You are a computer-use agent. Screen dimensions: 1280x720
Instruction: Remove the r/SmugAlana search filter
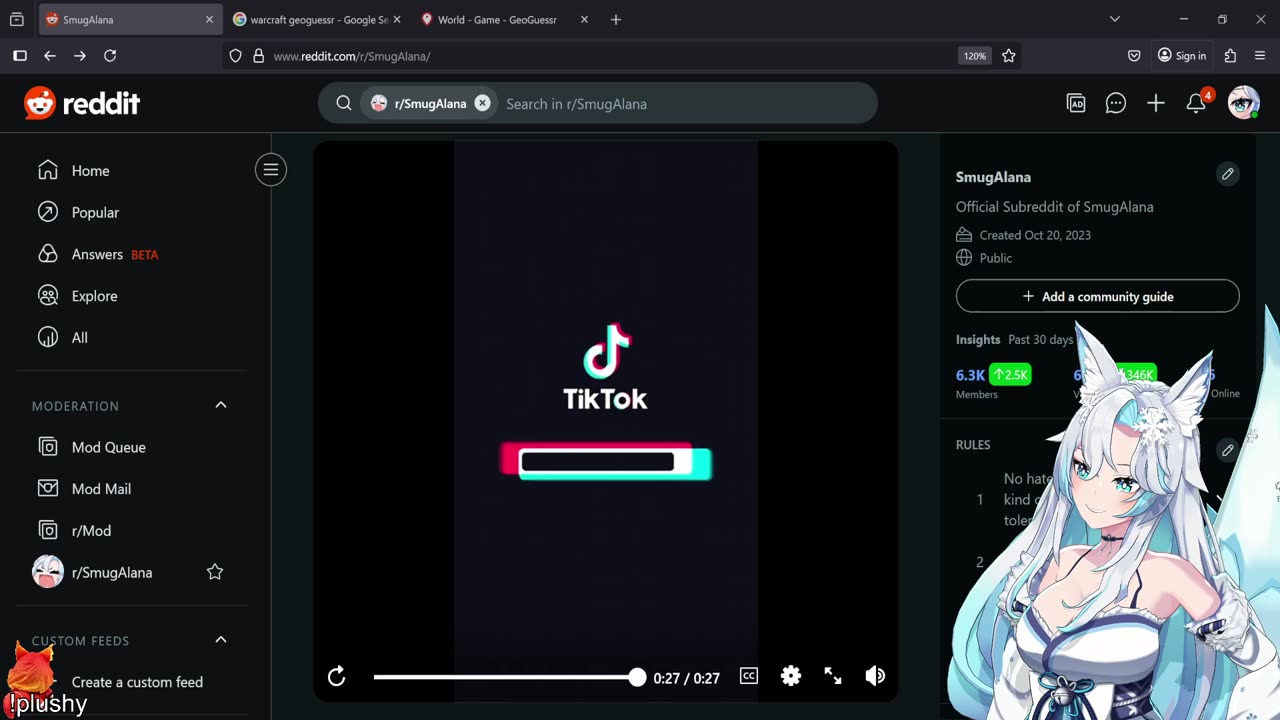(483, 103)
